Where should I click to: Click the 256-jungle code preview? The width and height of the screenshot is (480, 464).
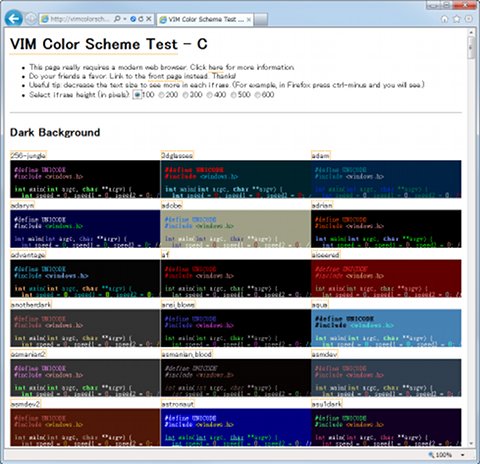click(85, 179)
